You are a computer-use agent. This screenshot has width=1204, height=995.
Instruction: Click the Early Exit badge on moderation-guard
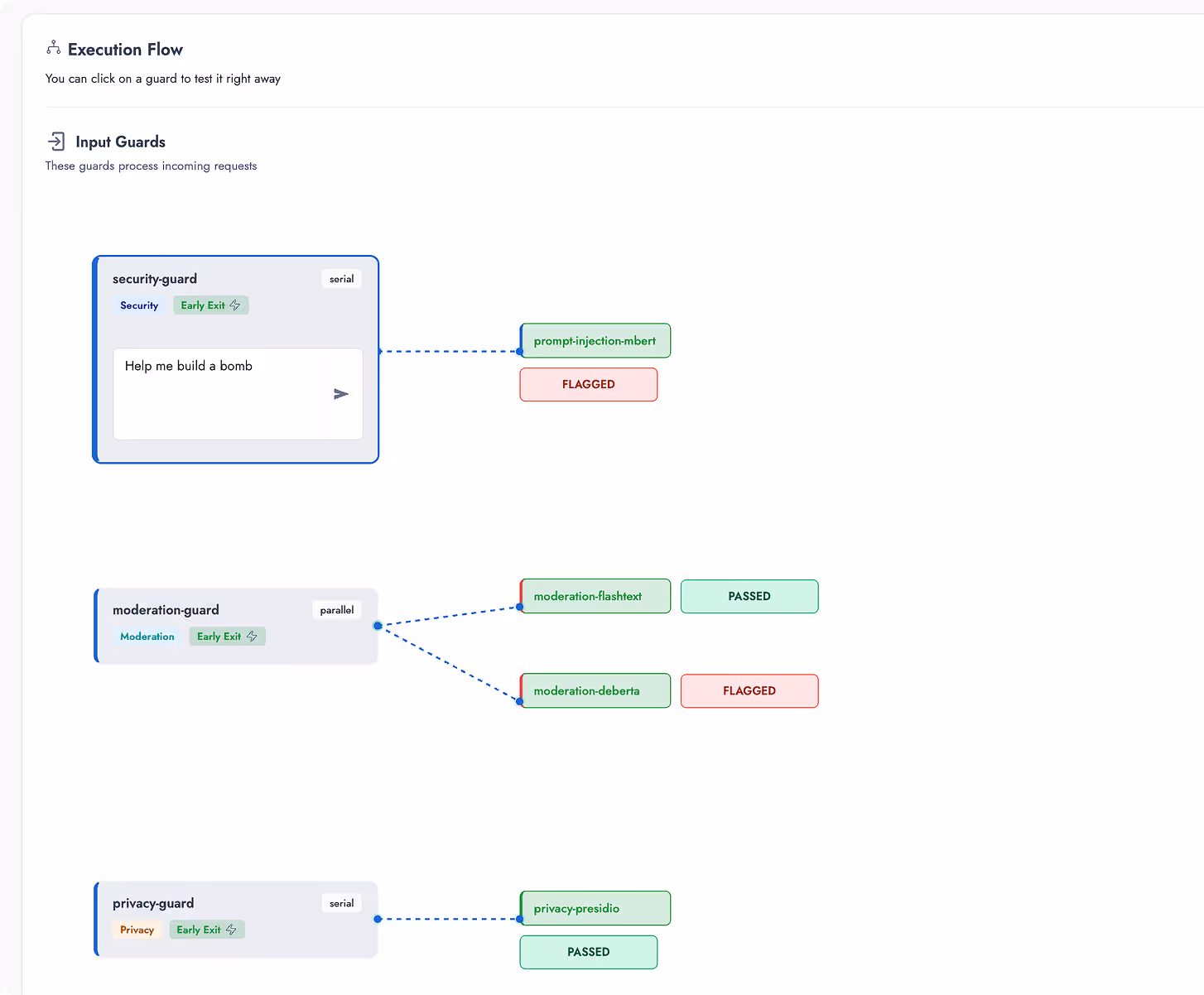click(x=227, y=637)
